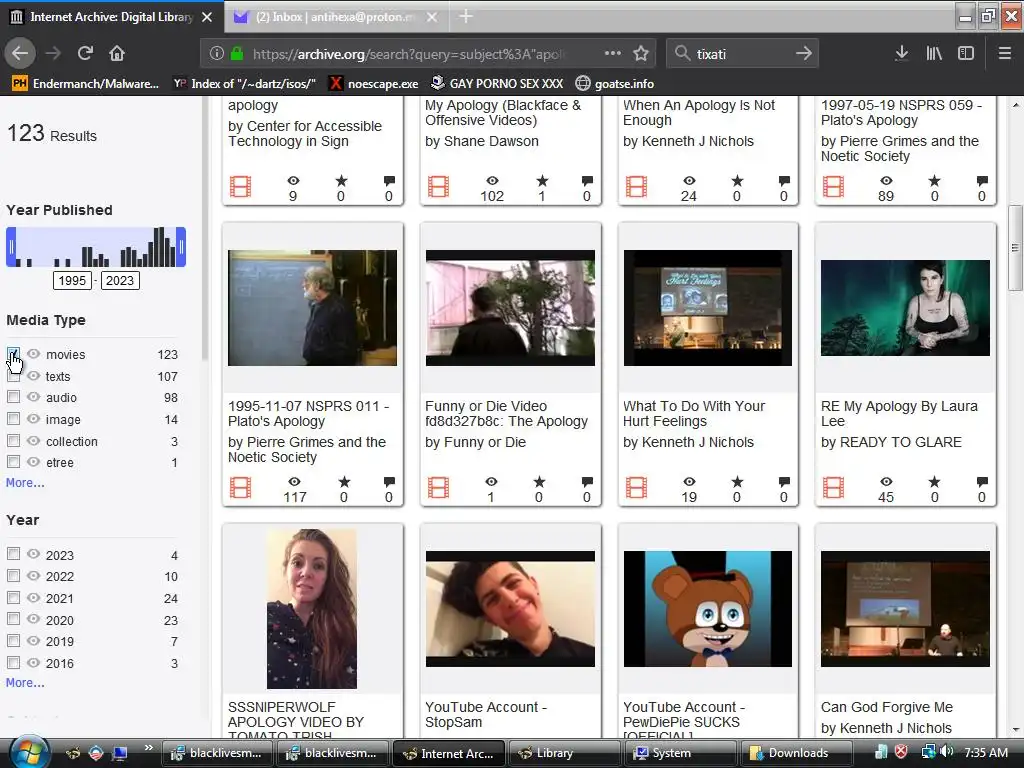Check the texts media type checkbox
Image resolution: width=1024 pixels, height=768 pixels.
[x=13, y=376]
